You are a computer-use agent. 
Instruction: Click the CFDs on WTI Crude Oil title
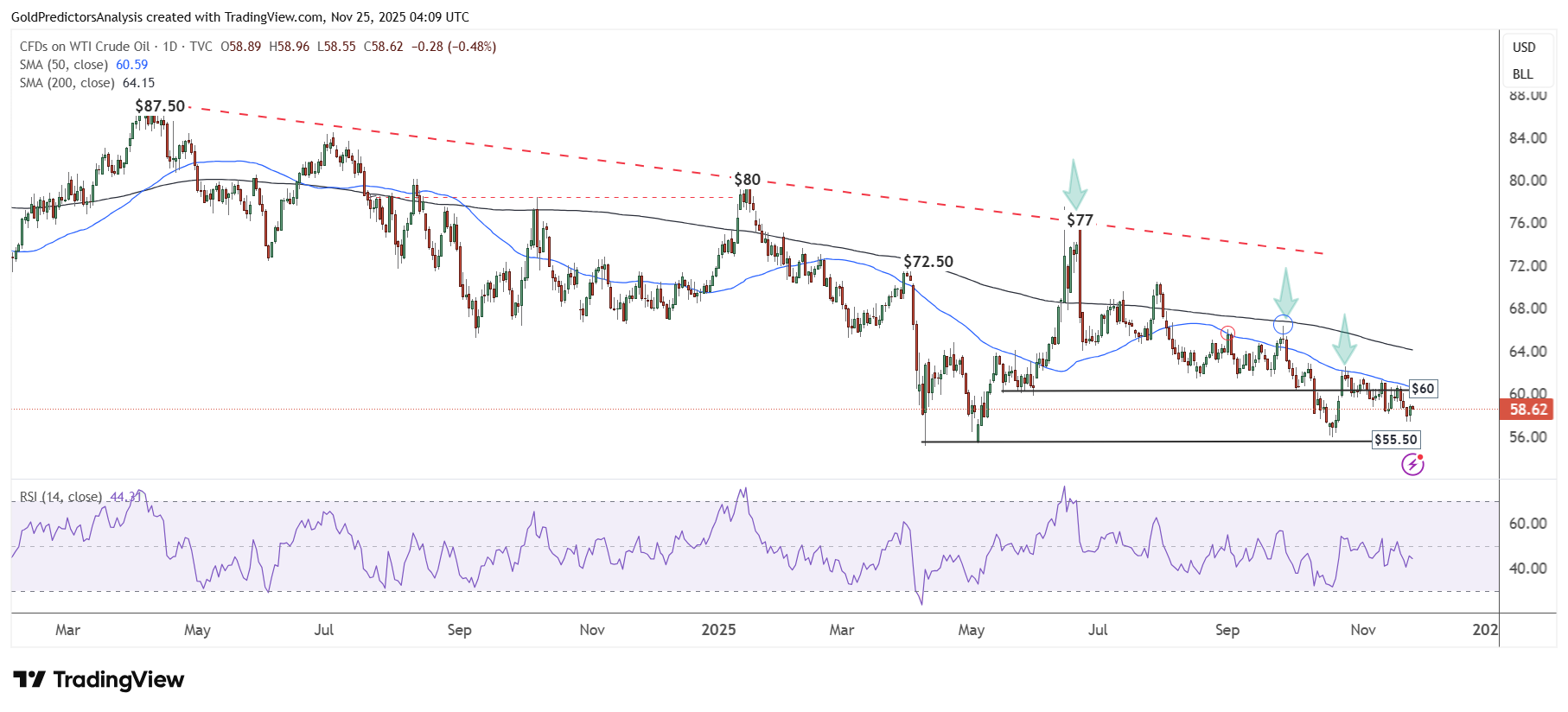click(85, 47)
